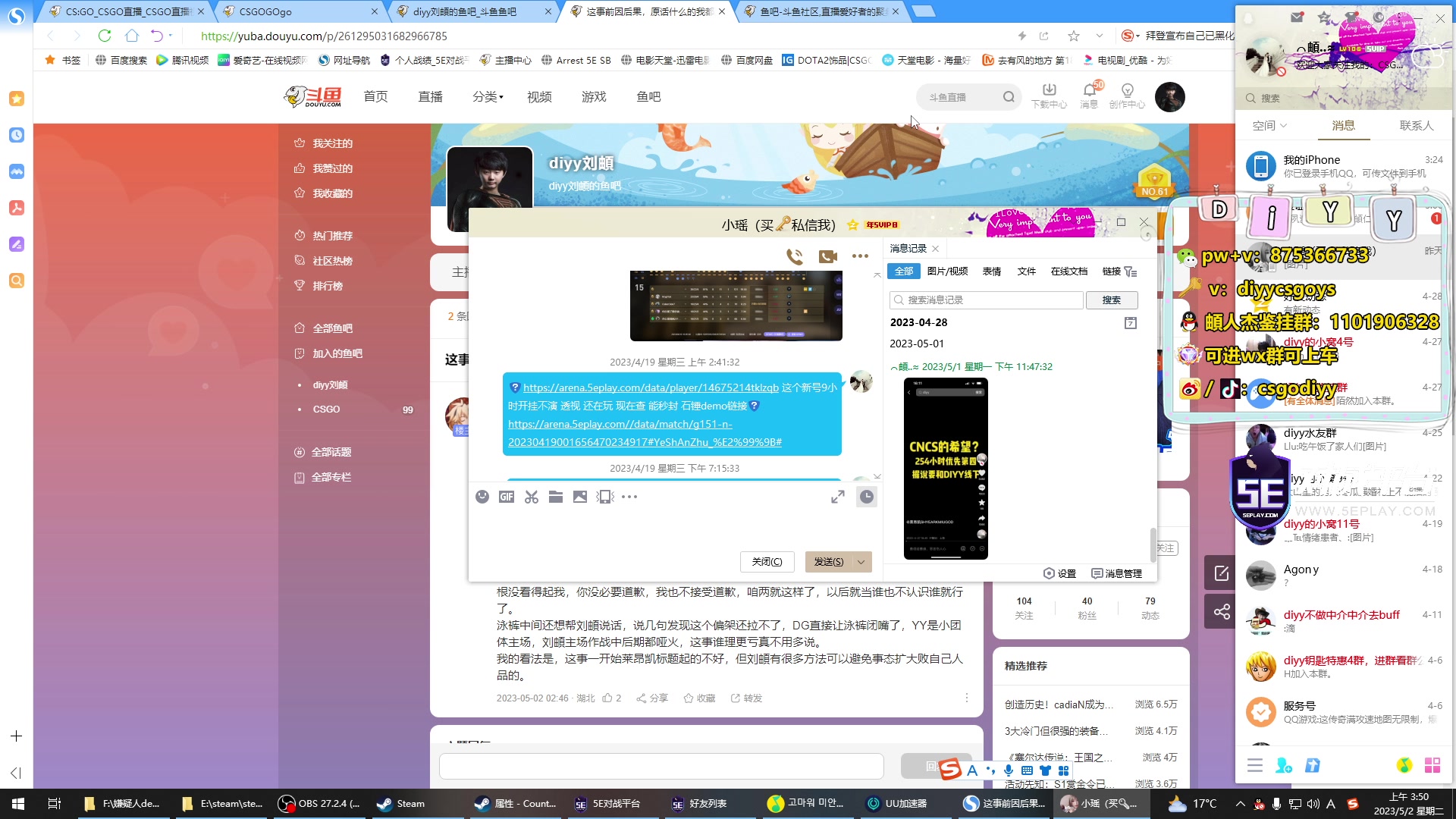Viewport: 1456px width, 819px height.
Task: Open the calendar date picker in message records
Action: (x=1131, y=323)
